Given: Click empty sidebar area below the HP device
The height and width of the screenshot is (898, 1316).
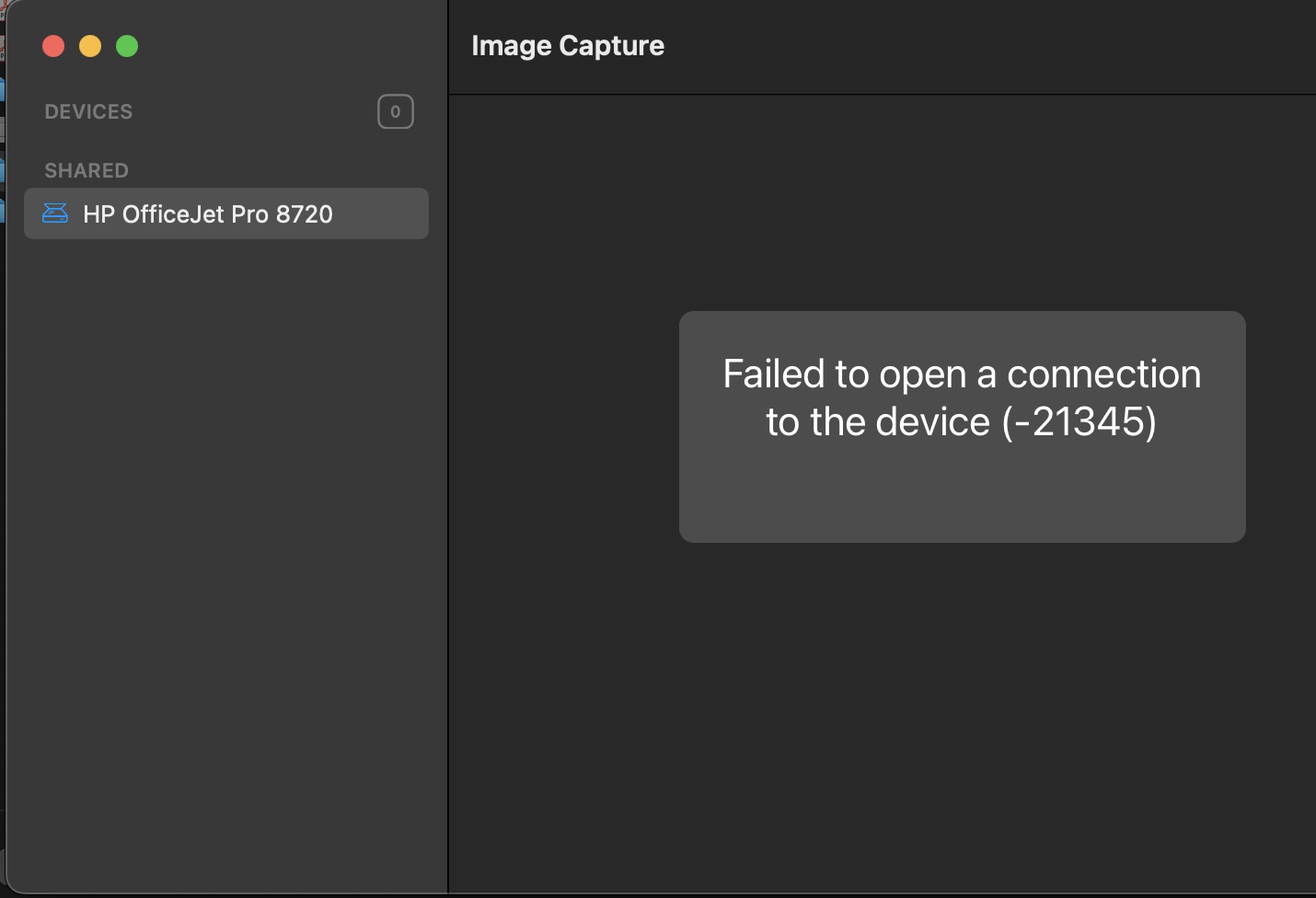Looking at the screenshot, I should [225, 552].
